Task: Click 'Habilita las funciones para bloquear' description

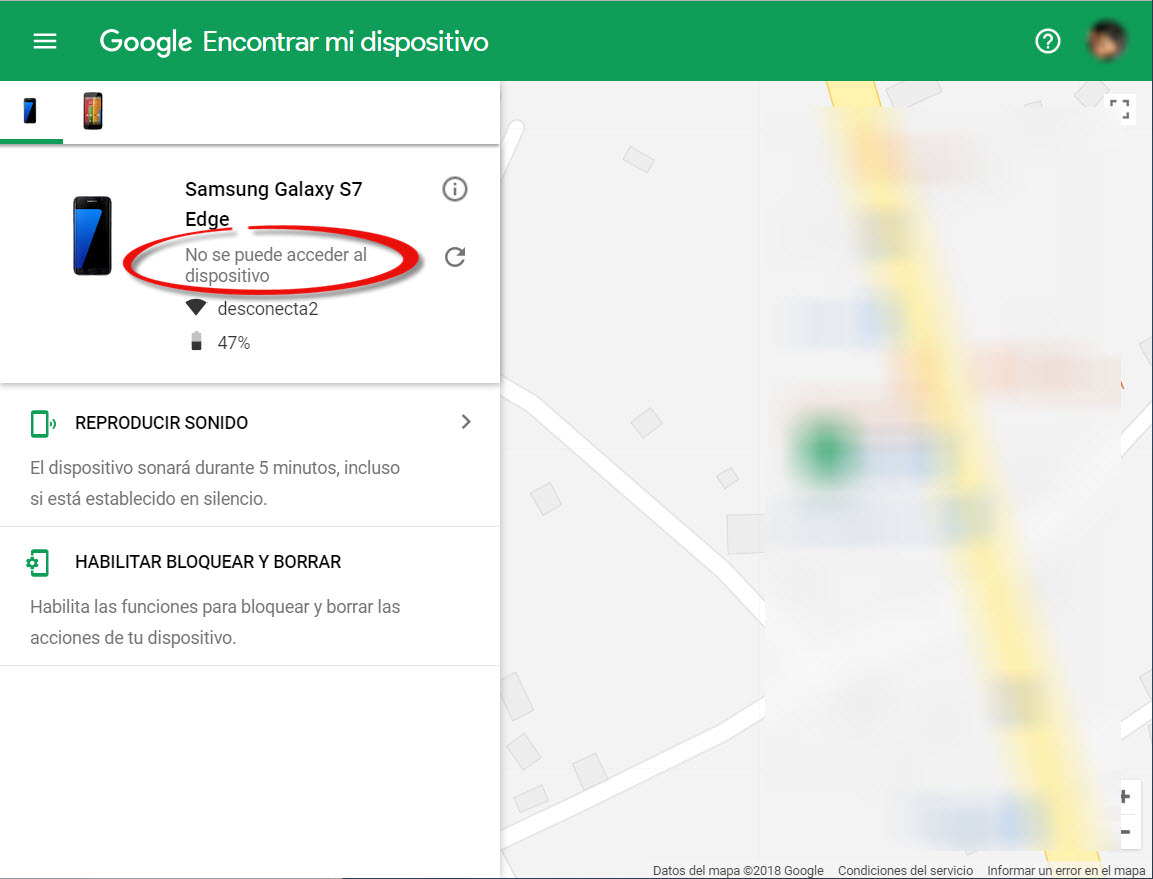Action: point(215,622)
